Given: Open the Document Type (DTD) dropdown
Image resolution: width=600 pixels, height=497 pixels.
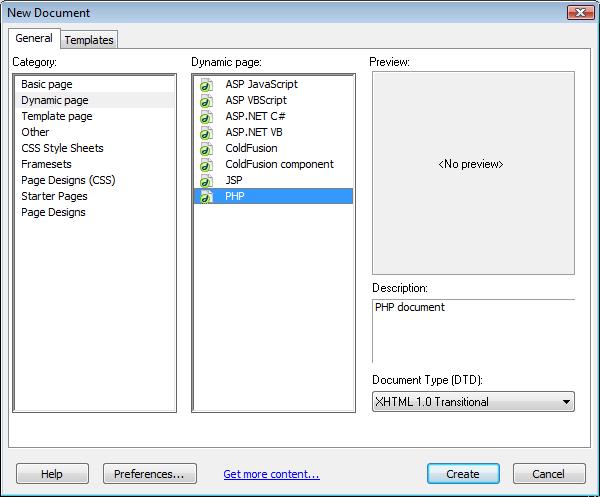Looking at the screenshot, I should tap(473, 402).
